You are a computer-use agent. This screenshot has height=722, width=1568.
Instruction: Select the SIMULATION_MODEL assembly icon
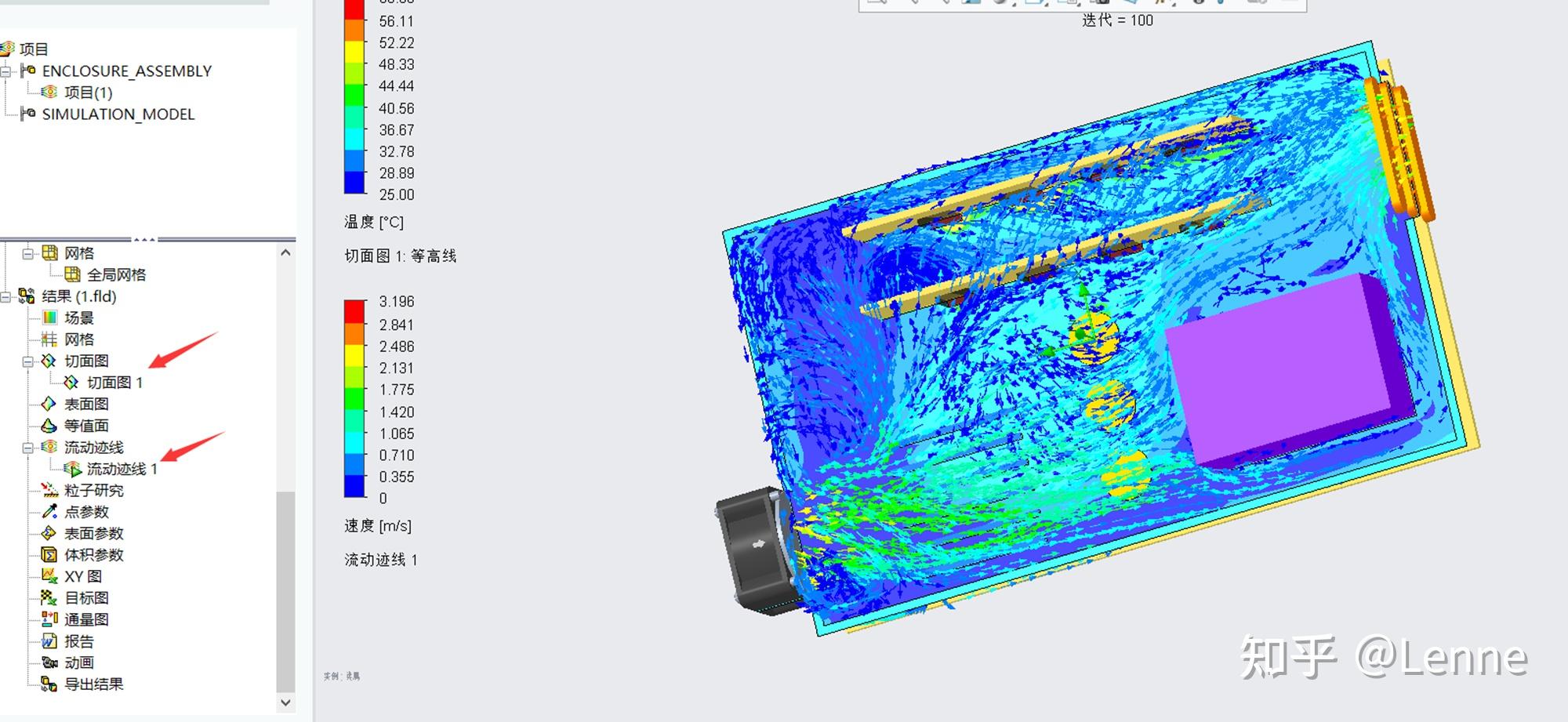click(28, 114)
